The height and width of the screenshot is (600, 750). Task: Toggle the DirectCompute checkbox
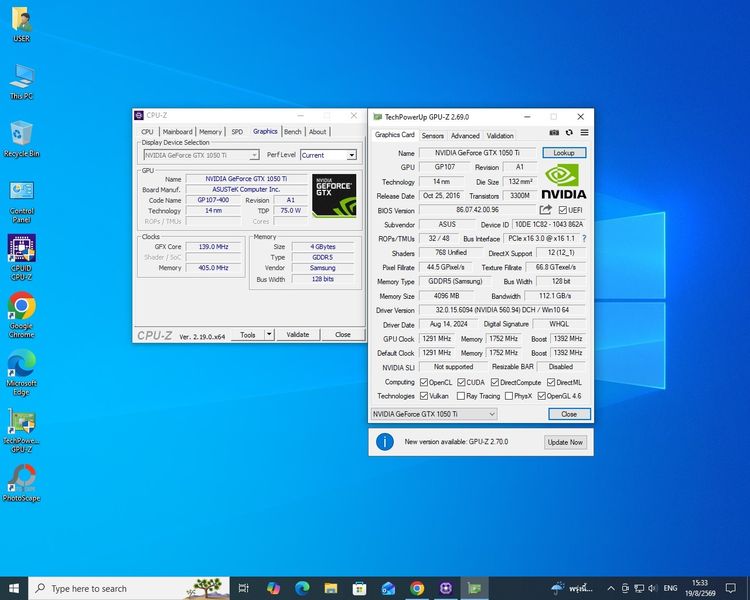[x=495, y=382]
